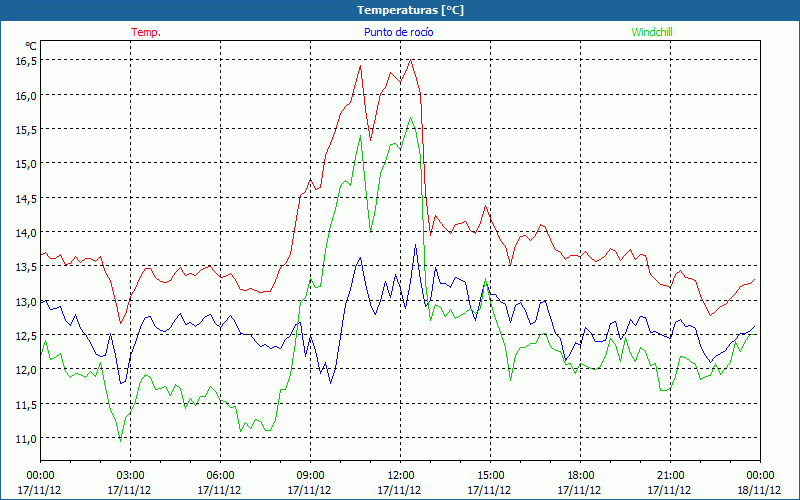
Task: Click the 18:00 time axis label
Action: pos(580,476)
